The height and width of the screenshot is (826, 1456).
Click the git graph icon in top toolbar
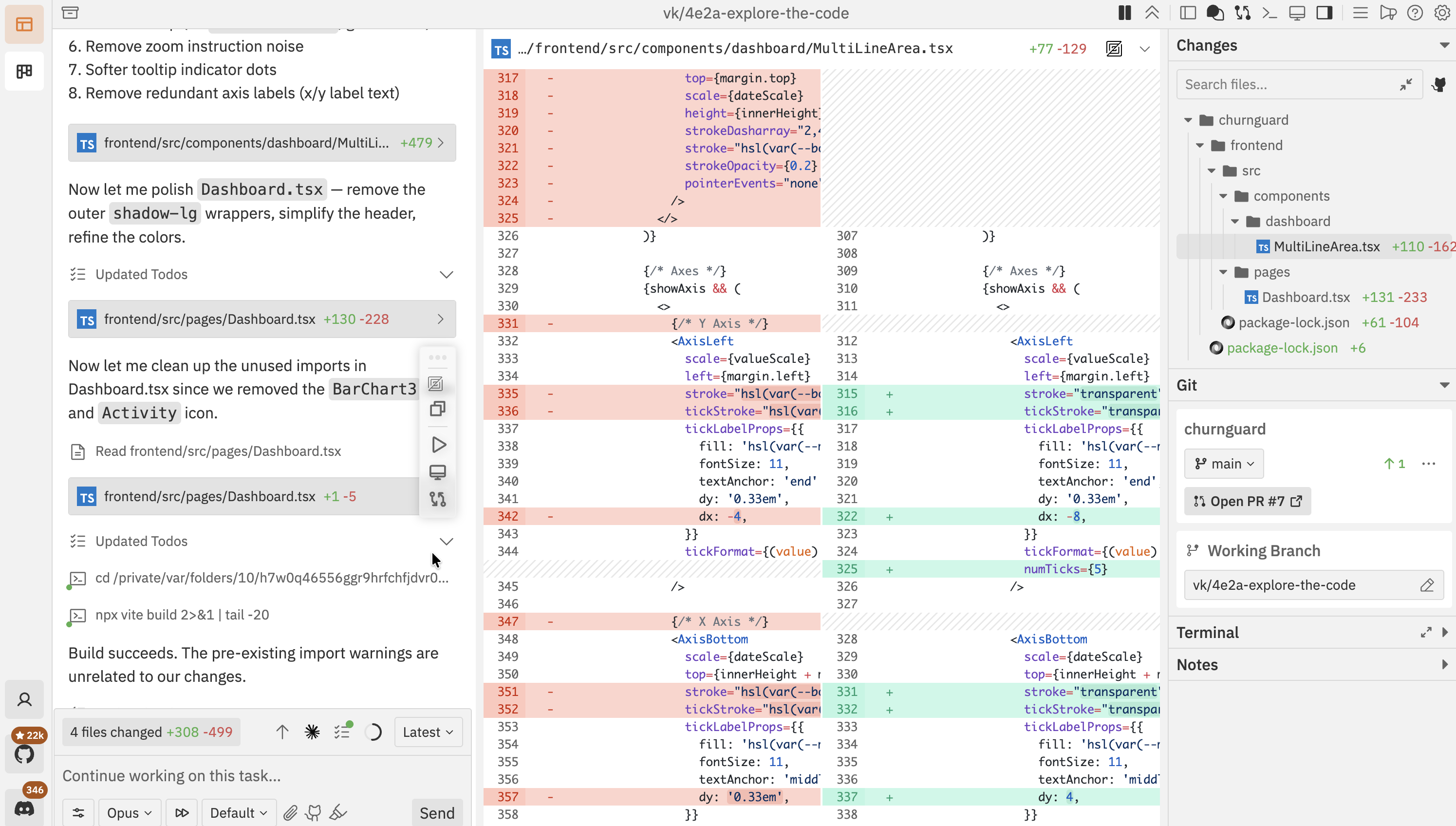1242,13
